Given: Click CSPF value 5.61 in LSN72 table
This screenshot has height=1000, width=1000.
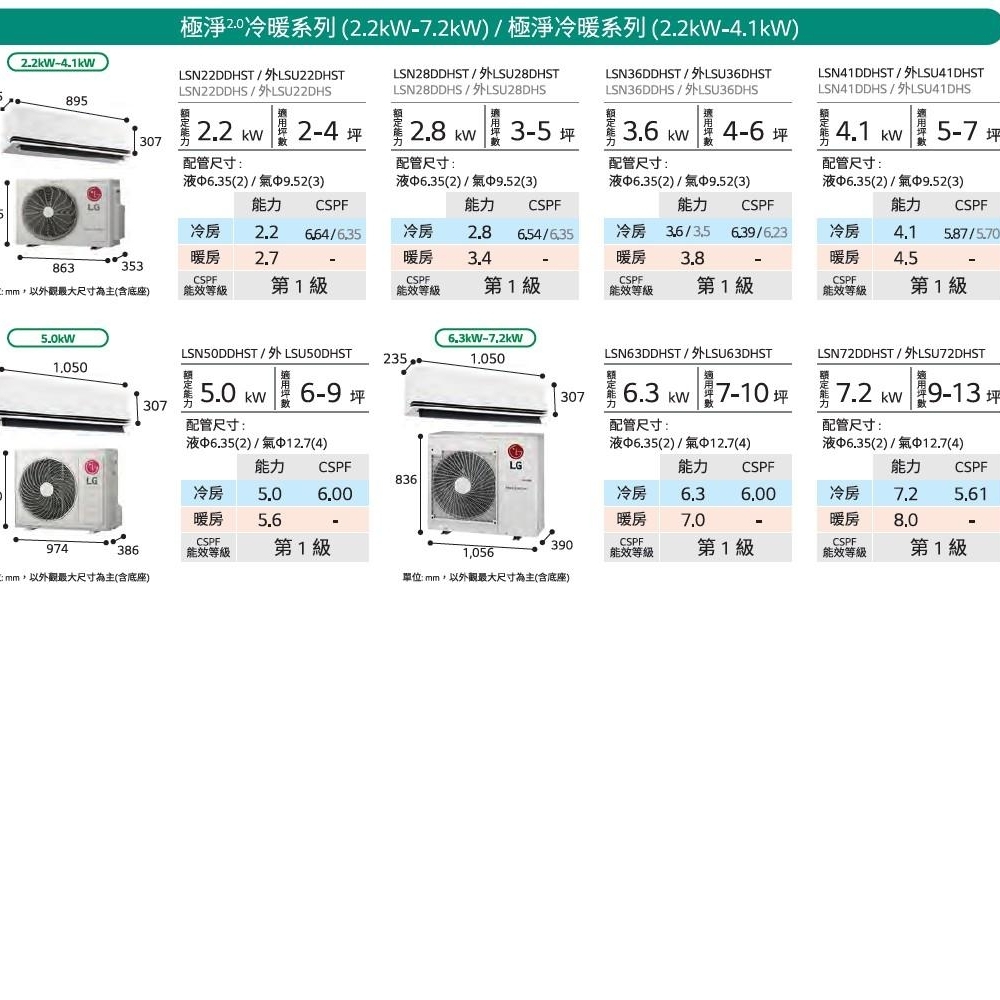Looking at the screenshot, I should click(971, 494).
